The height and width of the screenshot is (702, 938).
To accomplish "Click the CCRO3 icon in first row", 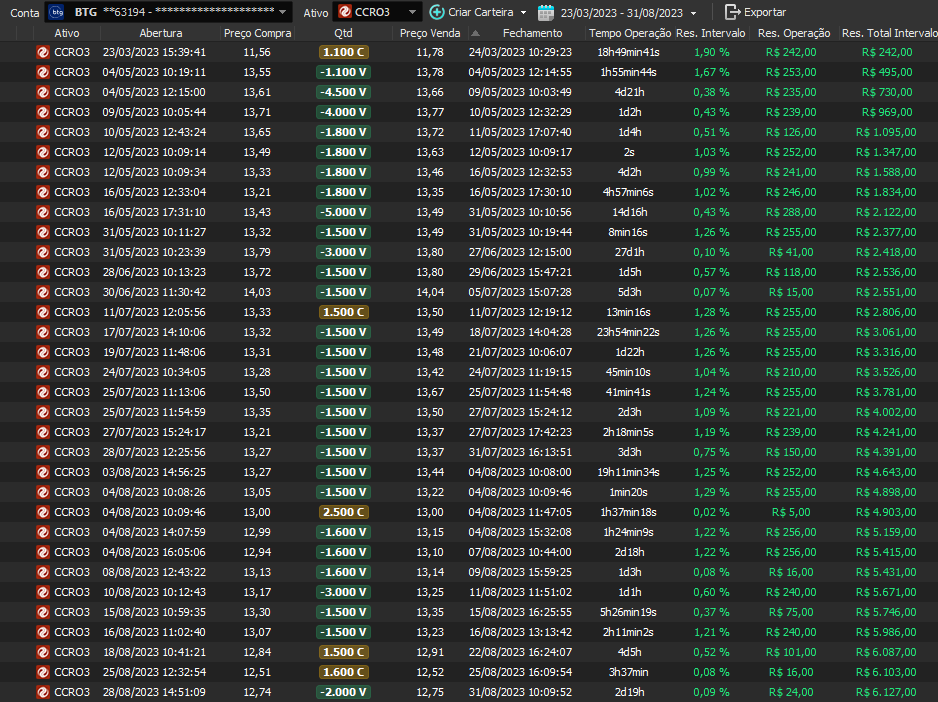I will point(43,52).
